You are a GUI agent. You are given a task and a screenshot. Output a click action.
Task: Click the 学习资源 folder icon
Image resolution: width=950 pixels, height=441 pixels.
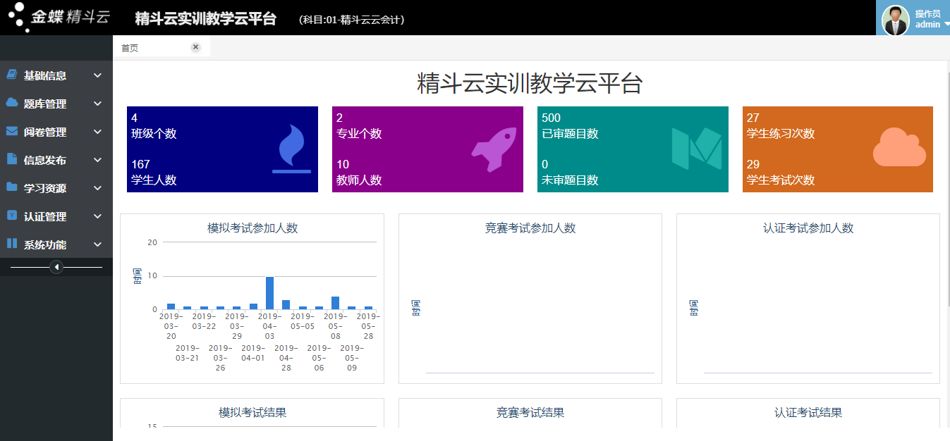click(x=12, y=187)
